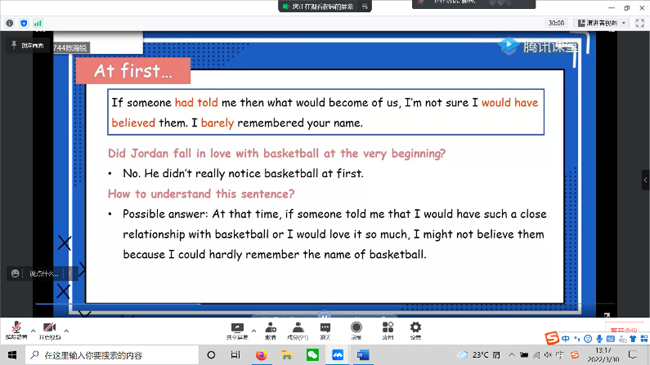Image resolution: width=650 pixels, height=365 pixels.
Task: Turn on the video camera
Action: [50, 330]
